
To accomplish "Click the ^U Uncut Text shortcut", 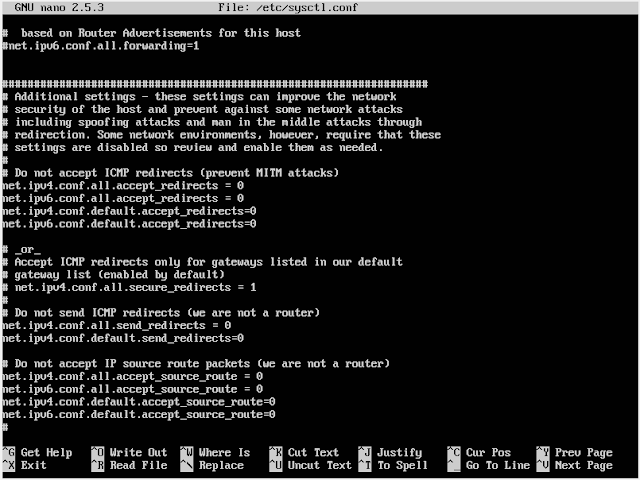I will coord(311,465).
